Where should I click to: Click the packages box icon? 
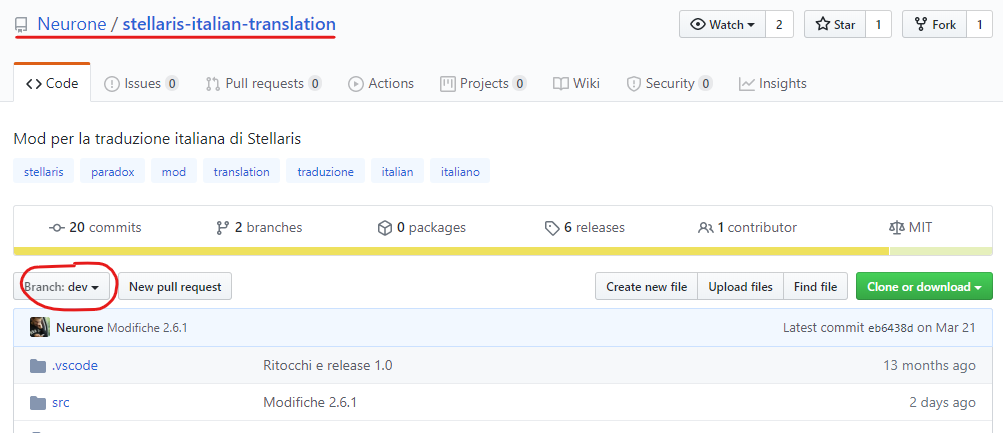(384, 228)
